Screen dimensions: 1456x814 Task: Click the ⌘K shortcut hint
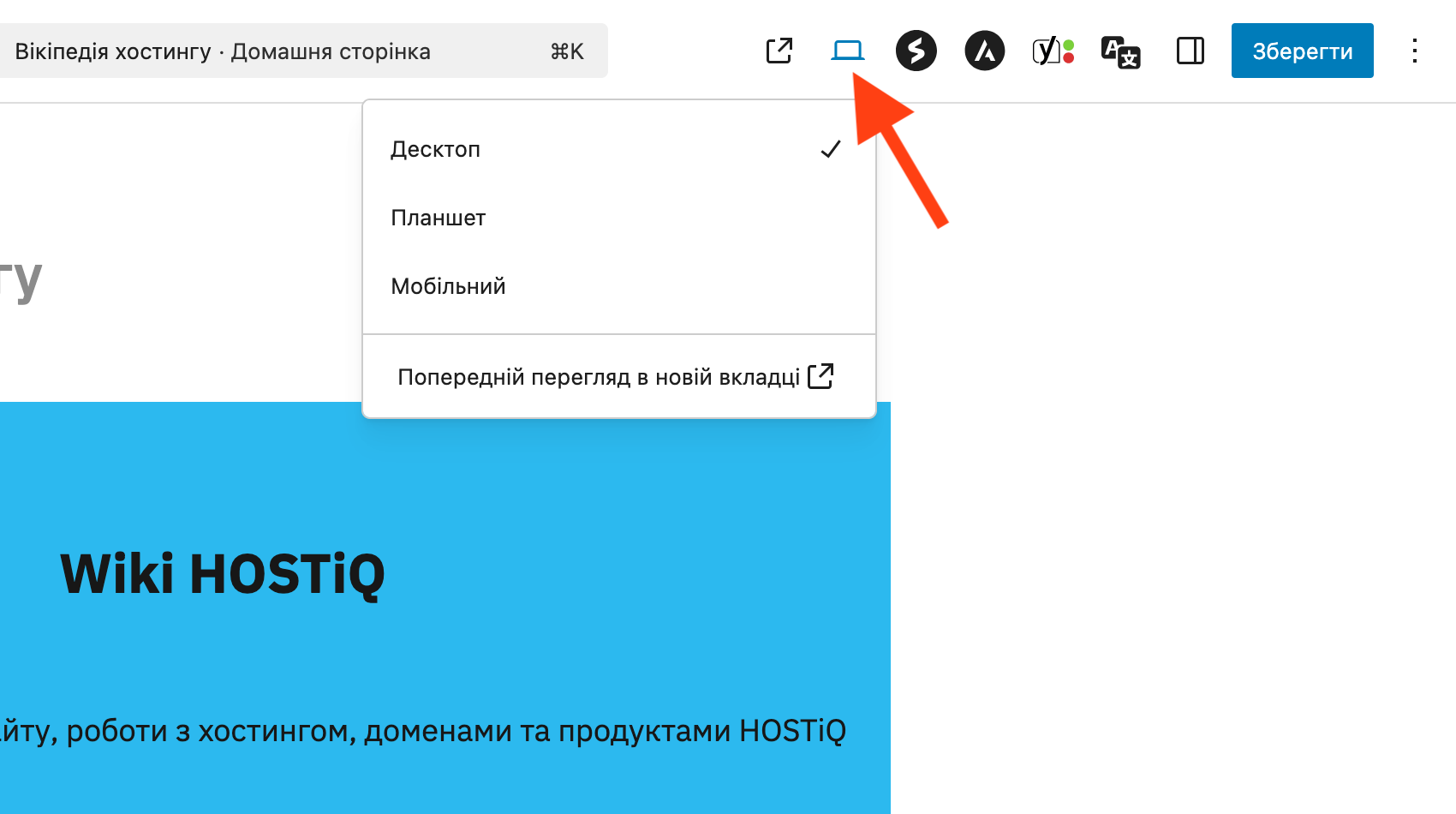(567, 51)
